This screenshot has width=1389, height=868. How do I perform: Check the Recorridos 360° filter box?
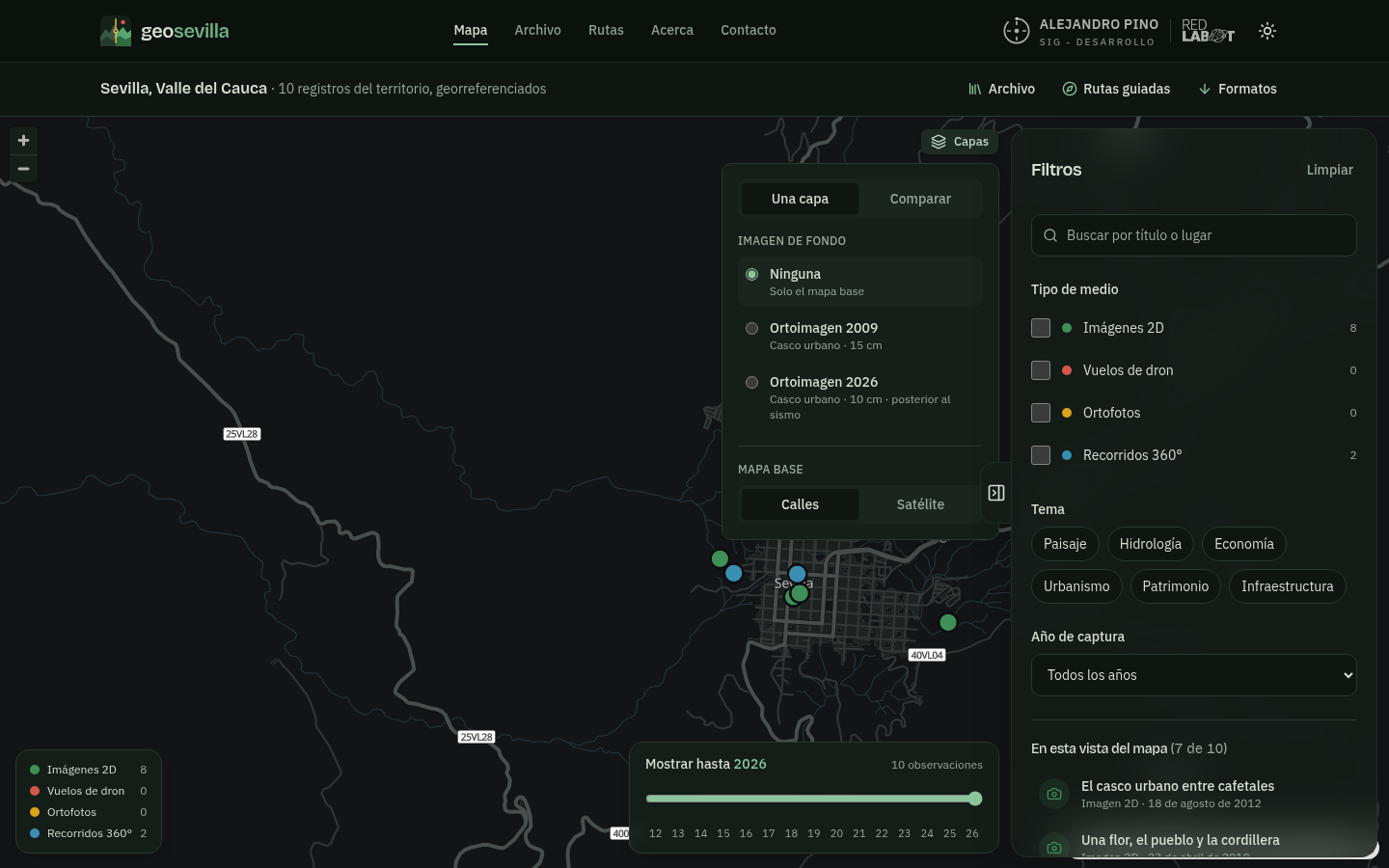click(1041, 455)
